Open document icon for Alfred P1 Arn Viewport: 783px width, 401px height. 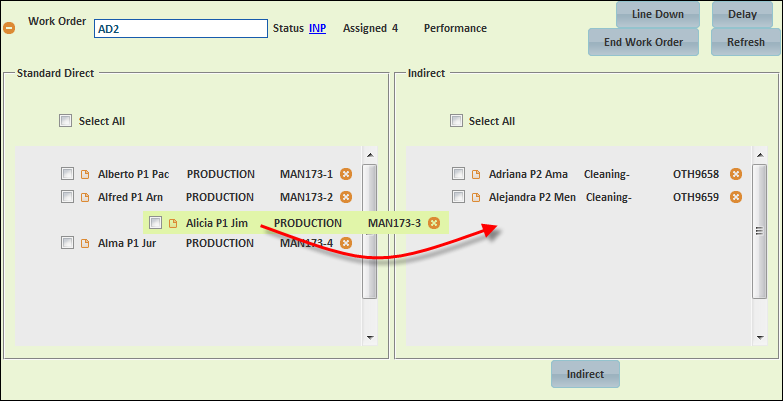[x=85, y=197]
